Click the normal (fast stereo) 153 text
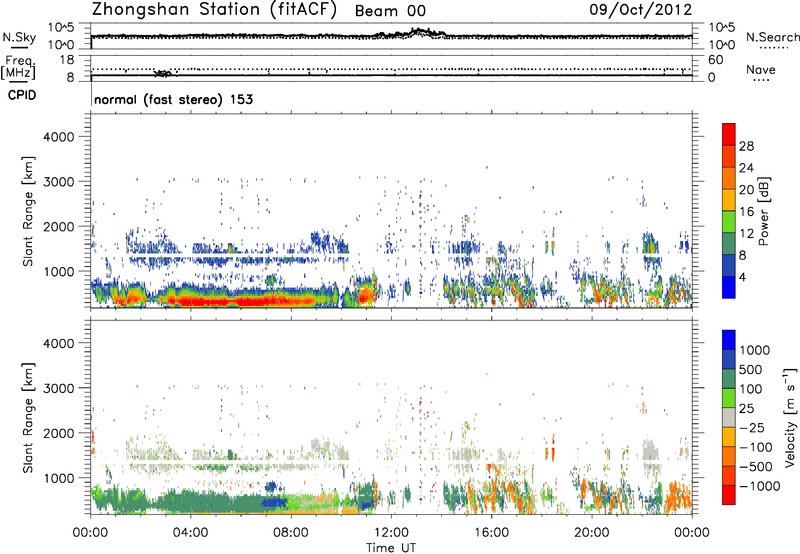The width and height of the screenshot is (800, 554). pos(173,99)
